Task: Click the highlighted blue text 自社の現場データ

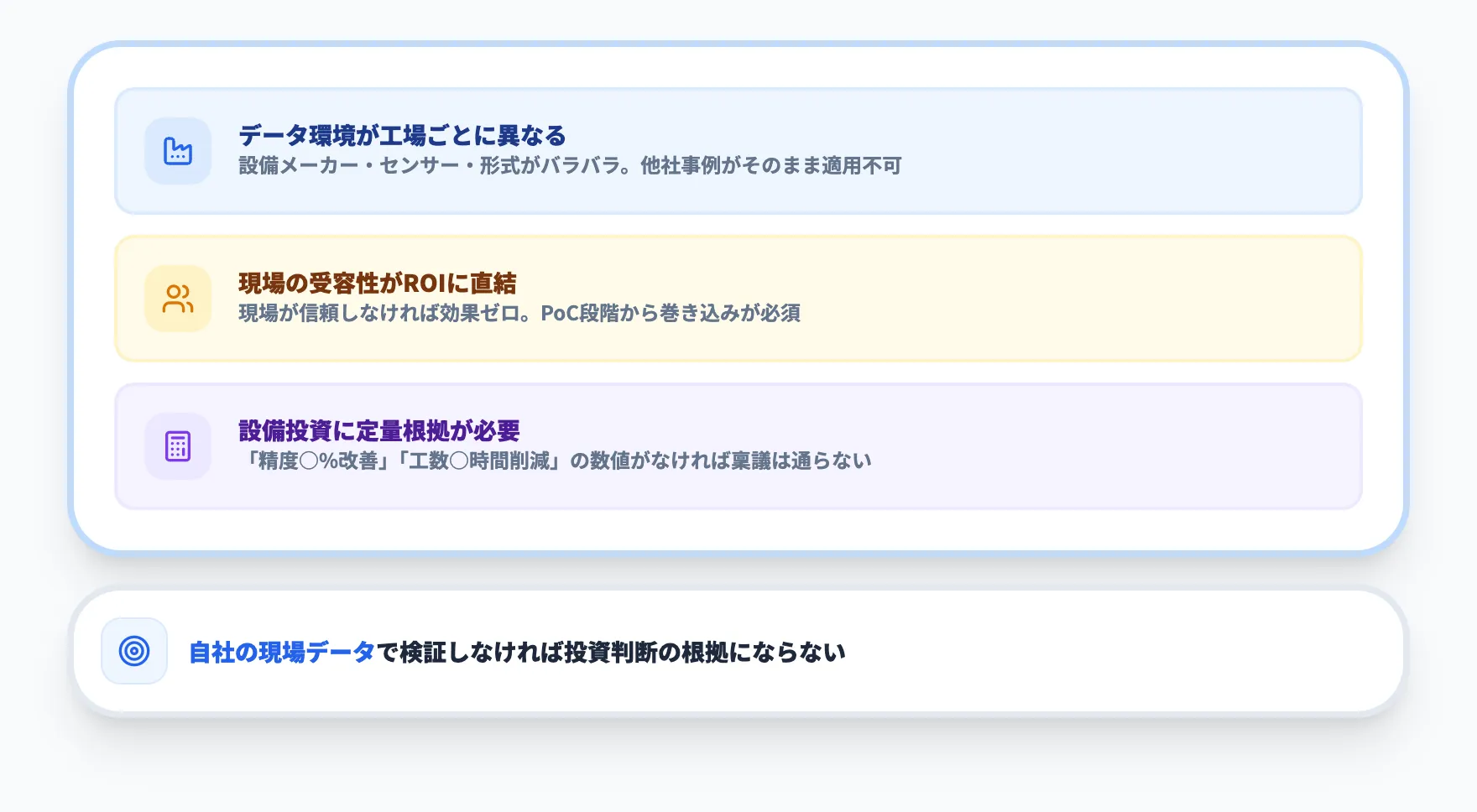Action: click(280, 648)
